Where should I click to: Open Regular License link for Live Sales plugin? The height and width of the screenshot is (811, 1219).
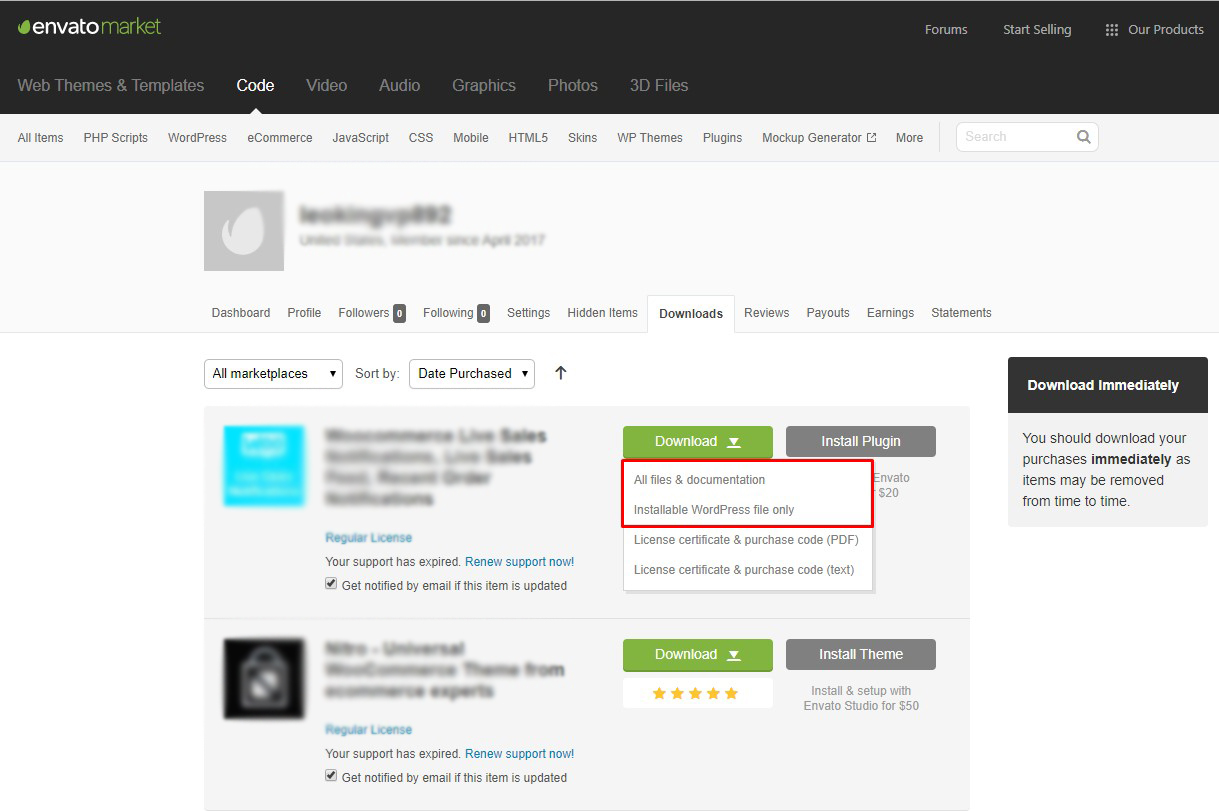(x=368, y=538)
